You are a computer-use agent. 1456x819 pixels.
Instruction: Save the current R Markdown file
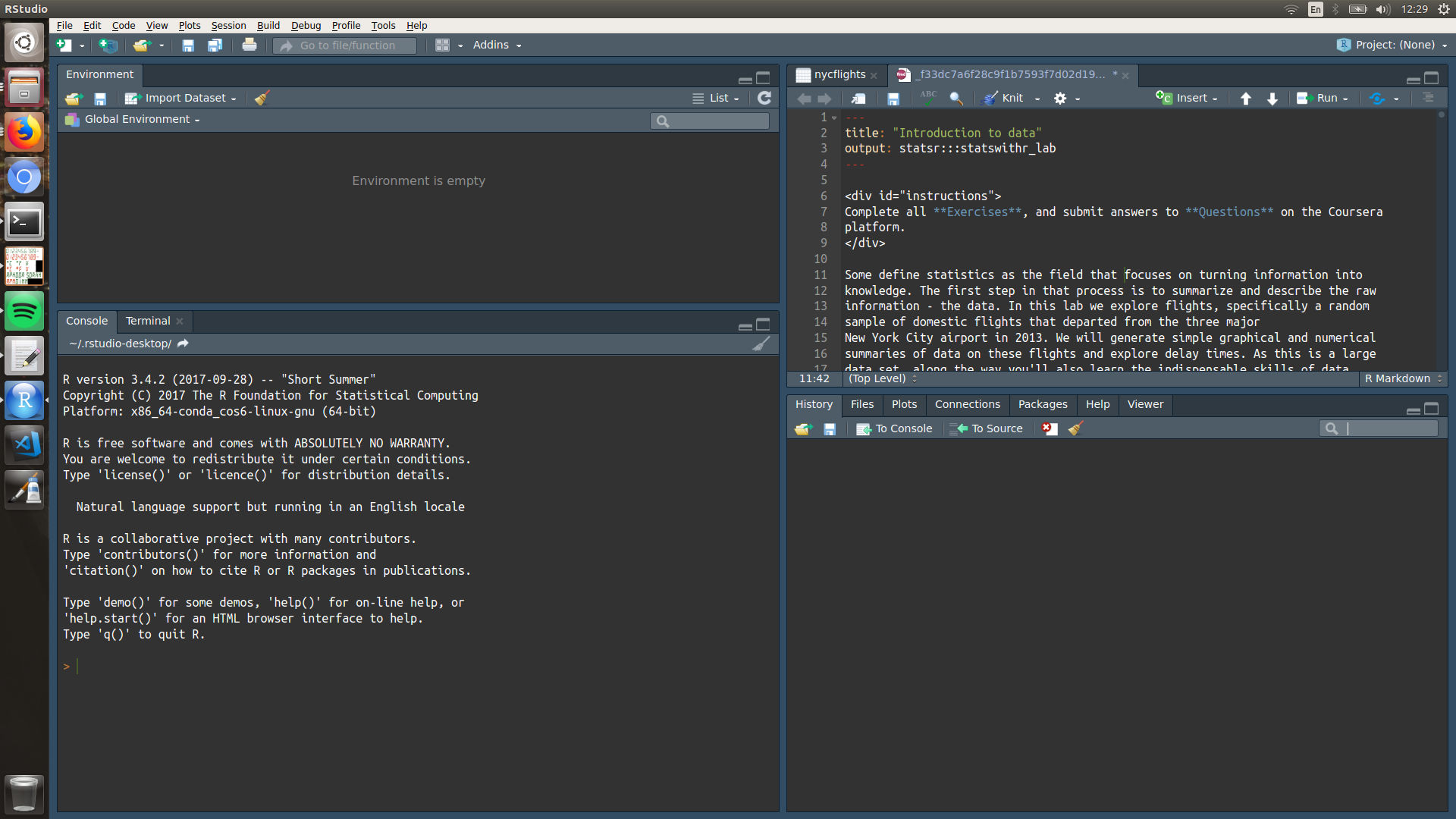(893, 98)
